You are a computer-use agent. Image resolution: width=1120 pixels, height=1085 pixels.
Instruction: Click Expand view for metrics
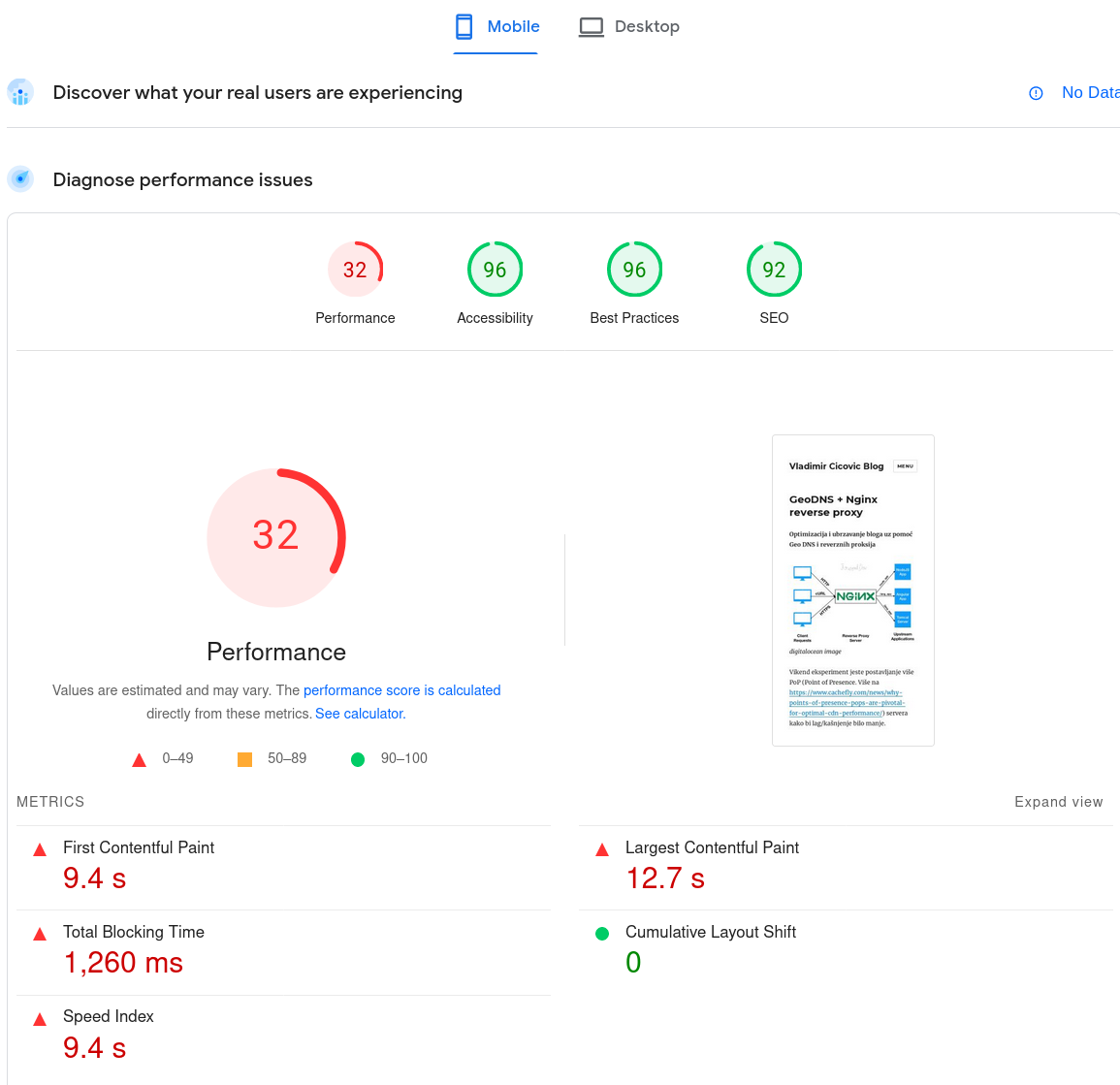tap(1059, 802)
